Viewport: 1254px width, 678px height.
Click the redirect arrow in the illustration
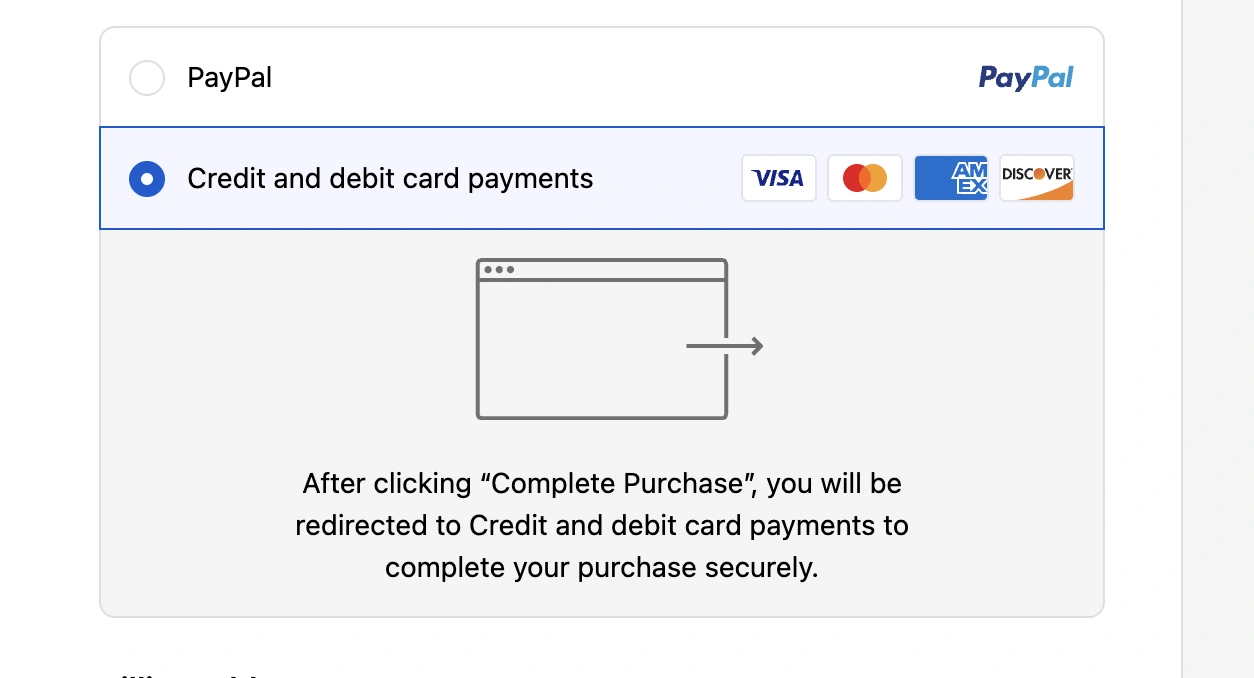[x=725, y=347]
